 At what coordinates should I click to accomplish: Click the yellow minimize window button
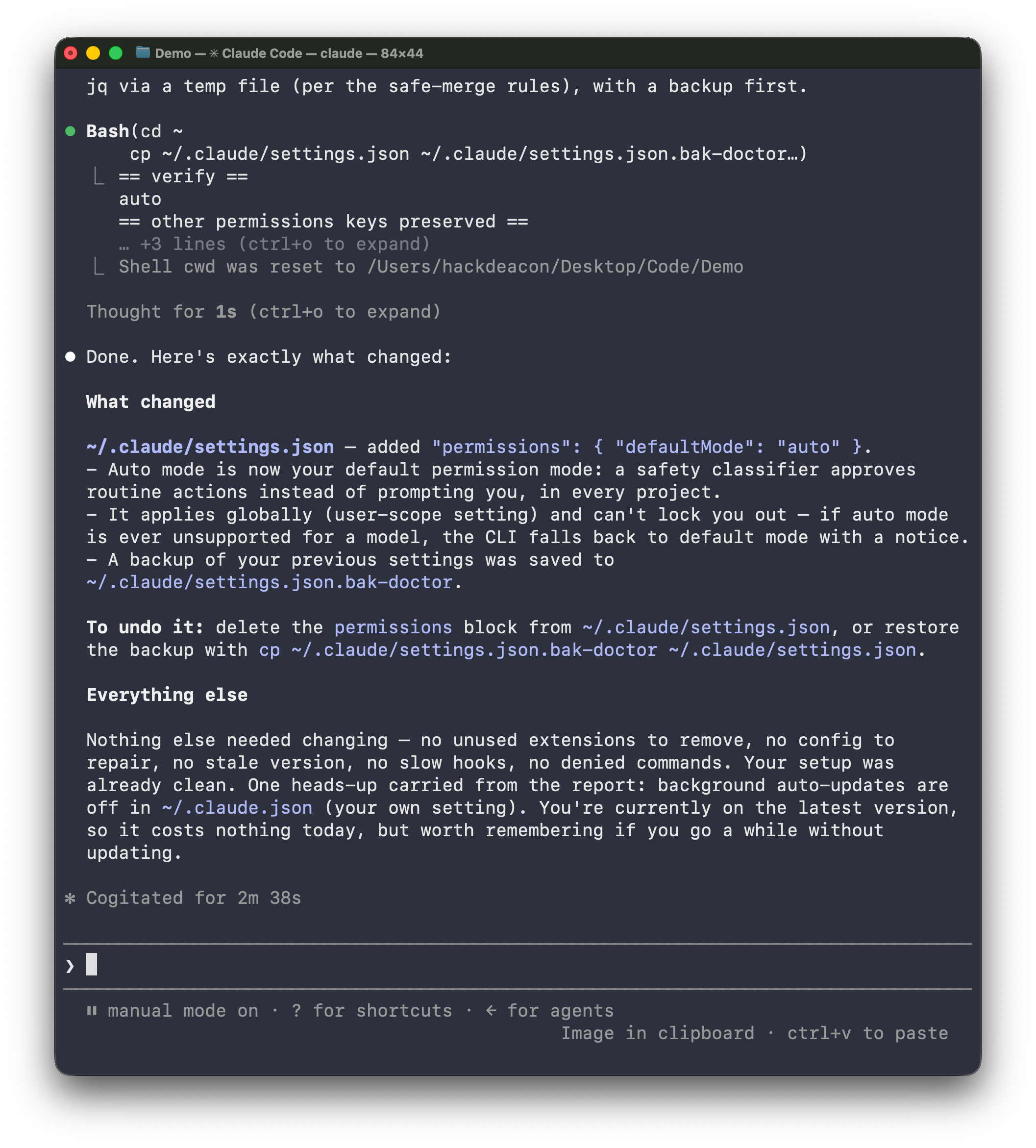pyautogui.click(x=93, y=53)
